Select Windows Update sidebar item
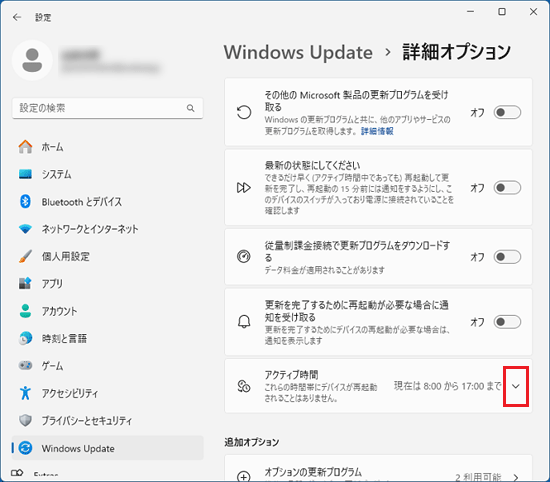The image size is (550, 482). pyautogui.click(x=107, y=448)
